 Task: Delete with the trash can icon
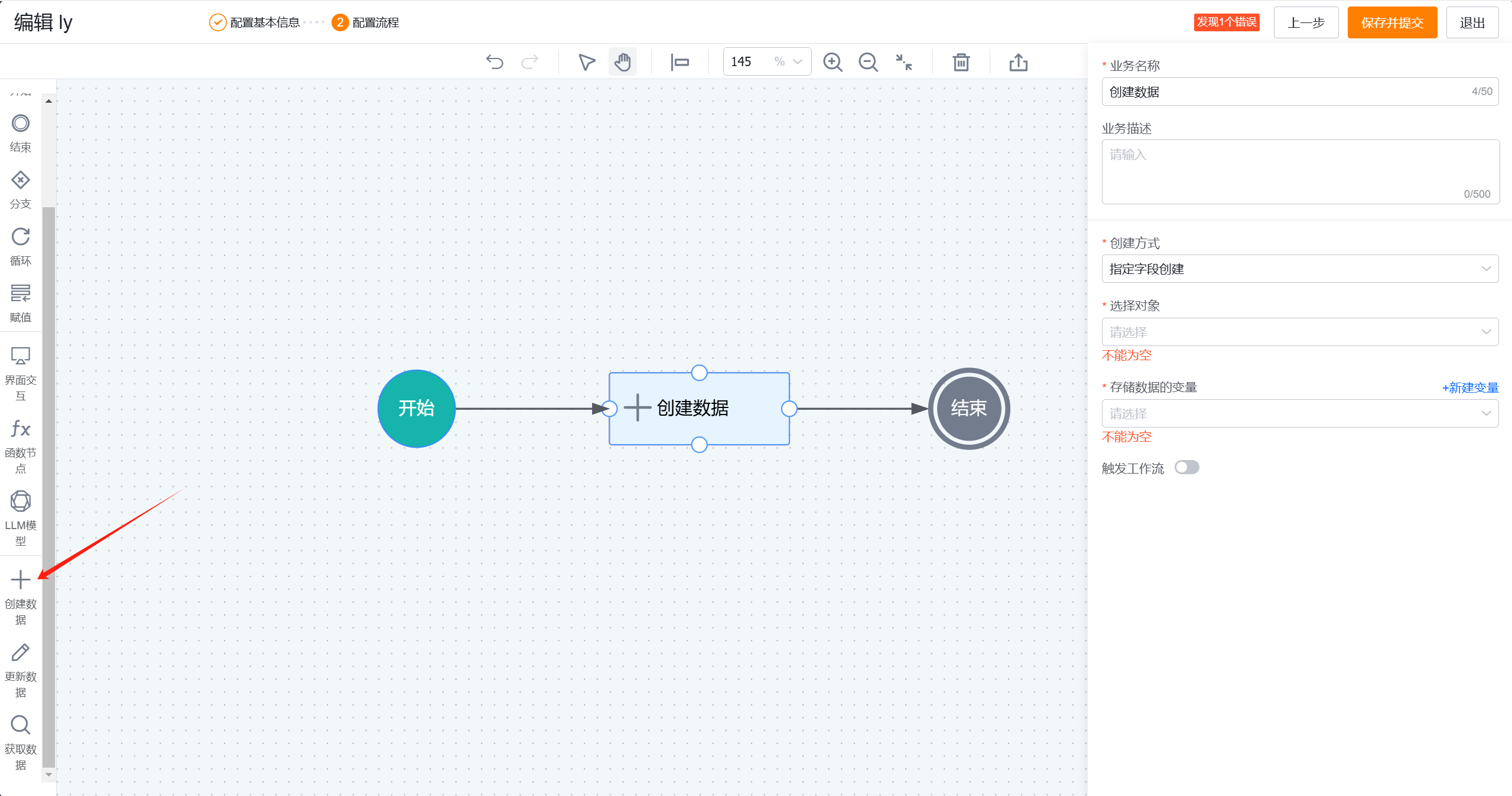[x=961, y=62]
